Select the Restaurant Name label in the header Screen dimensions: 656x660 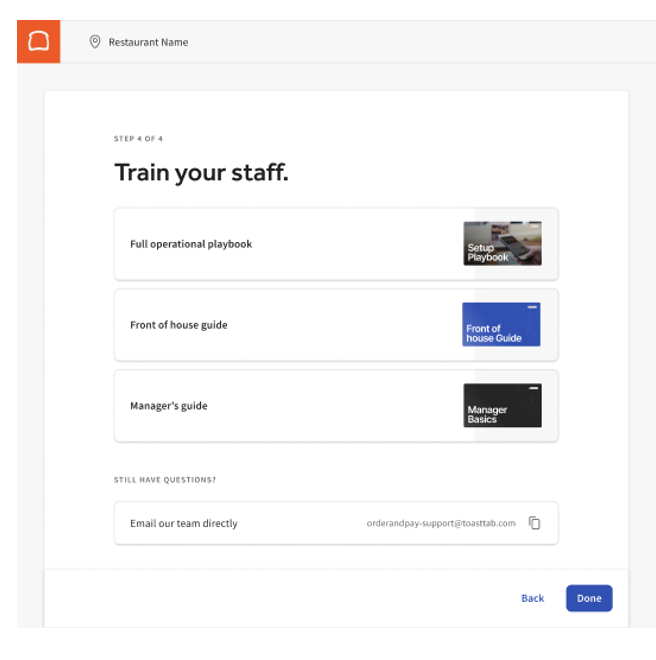pos(148,42)
